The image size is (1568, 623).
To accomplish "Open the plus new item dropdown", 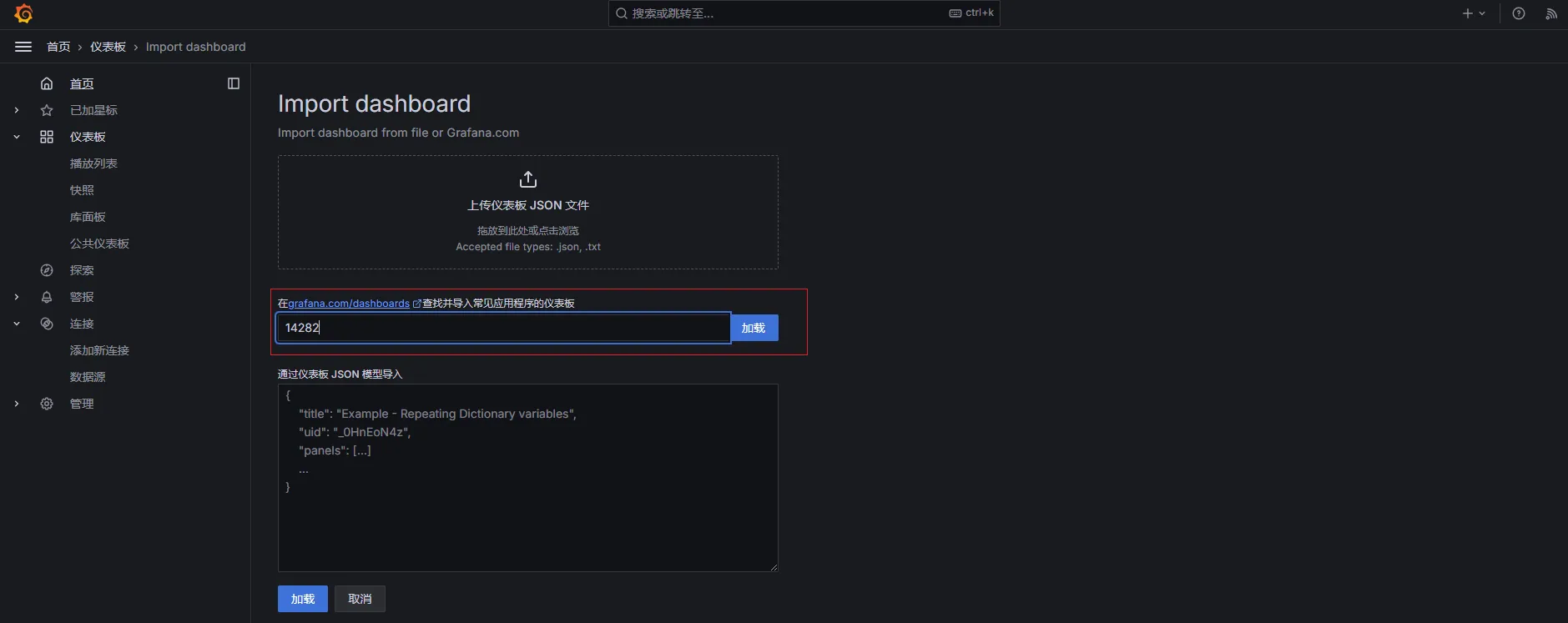I will coord(1473,13).
